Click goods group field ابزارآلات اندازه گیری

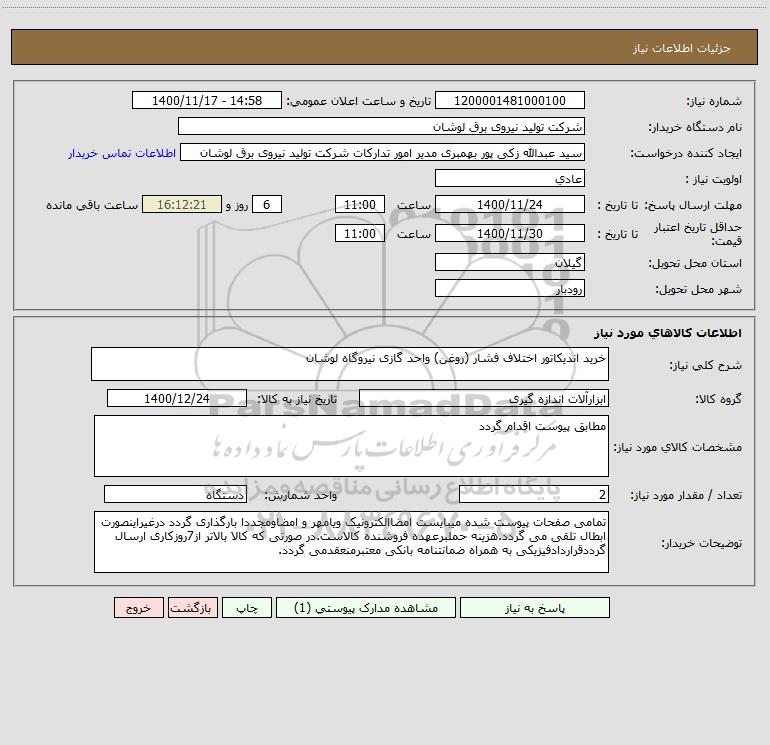coord(484,398)
